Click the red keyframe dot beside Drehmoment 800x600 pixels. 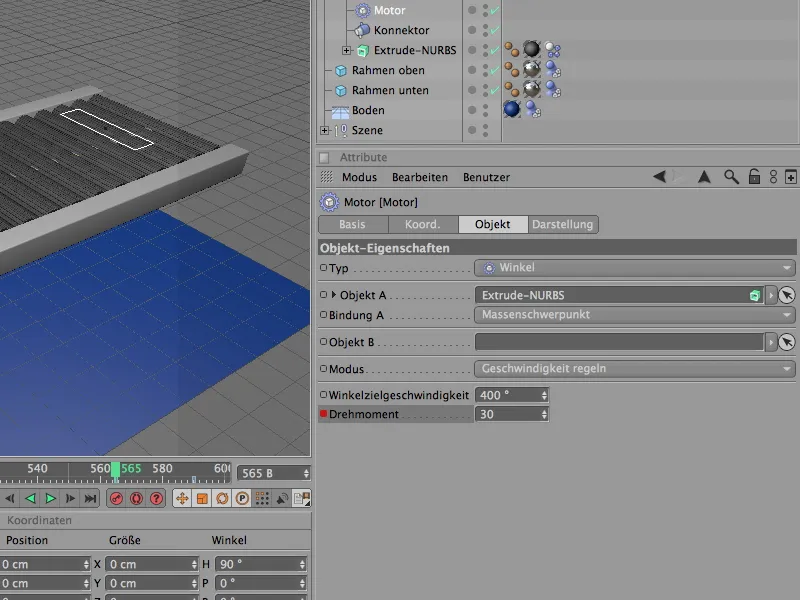(x=323, y=414)
